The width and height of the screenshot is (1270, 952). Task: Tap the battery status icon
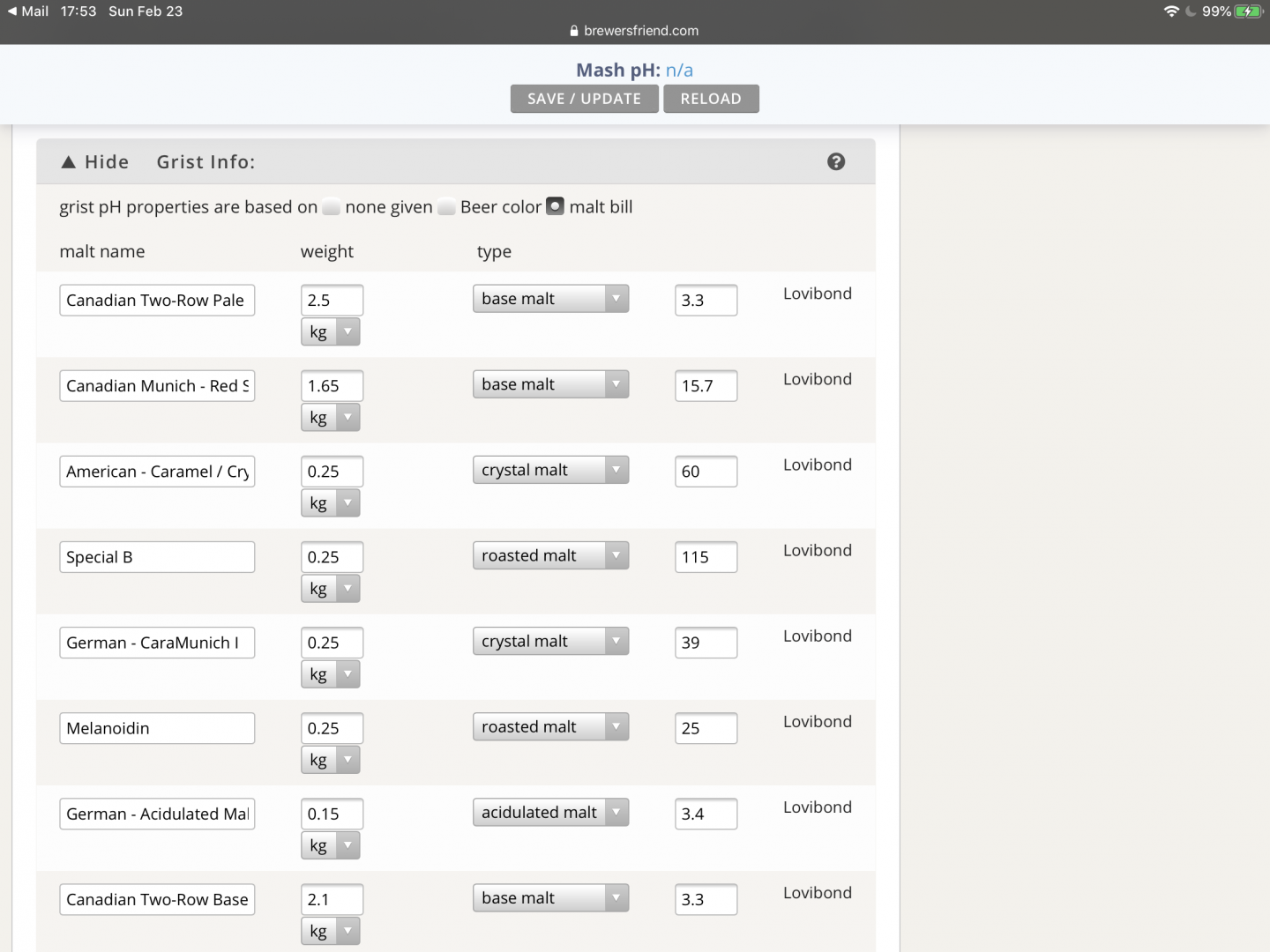[1248, 11]
